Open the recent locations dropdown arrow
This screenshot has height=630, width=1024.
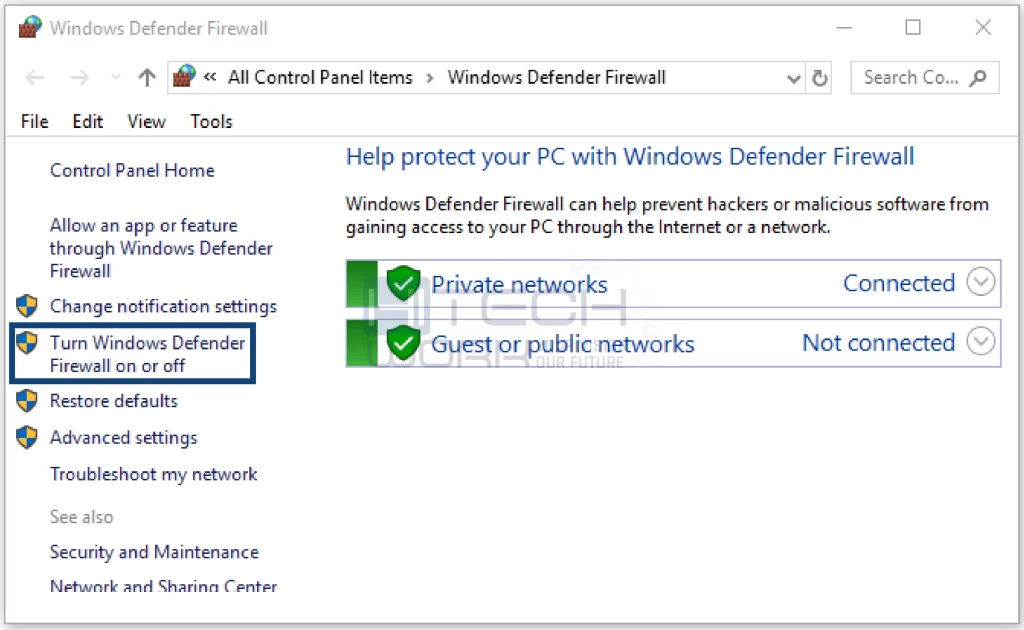click(116, 78)
